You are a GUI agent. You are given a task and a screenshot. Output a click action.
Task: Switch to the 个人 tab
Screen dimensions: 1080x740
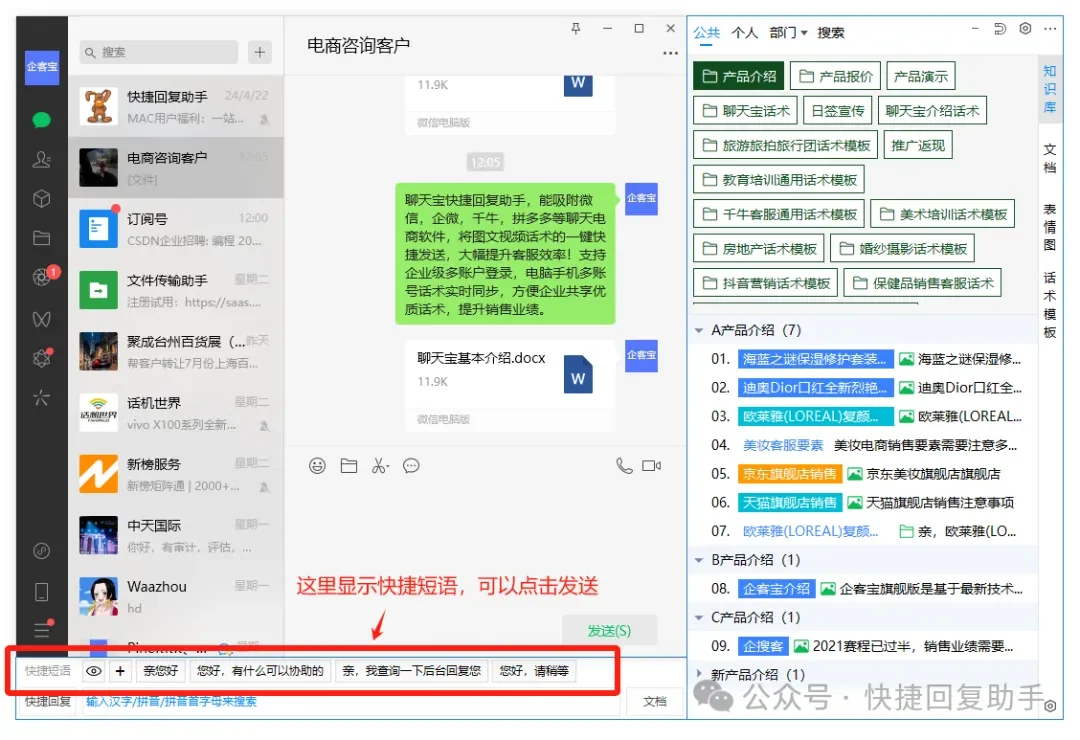click(745, 32)
